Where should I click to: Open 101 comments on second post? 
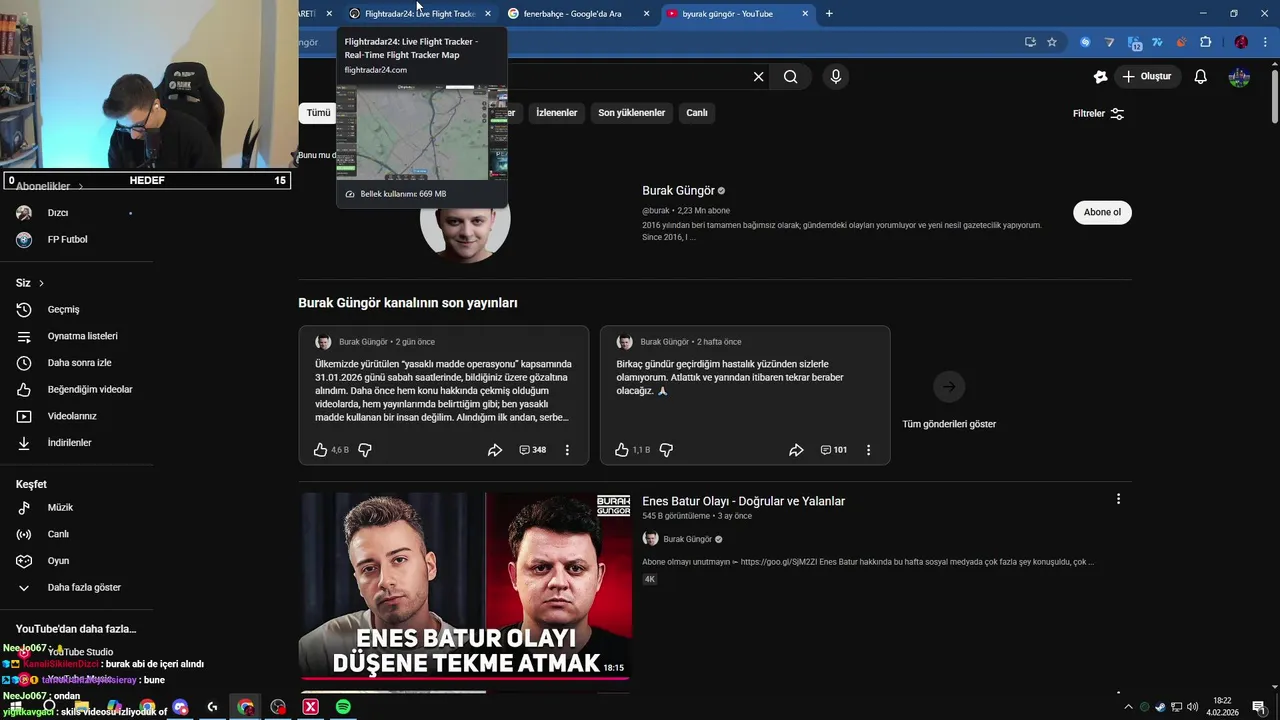click(833, 450)
